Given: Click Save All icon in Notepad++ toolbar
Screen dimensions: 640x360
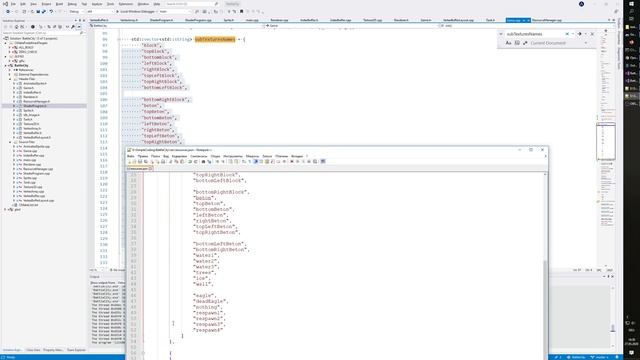Looking at the screenshot, I should [x=146, y=162].
